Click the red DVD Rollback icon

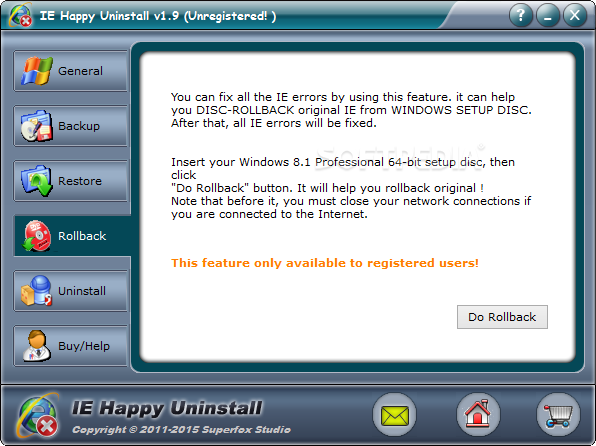[x=37, y=236]
